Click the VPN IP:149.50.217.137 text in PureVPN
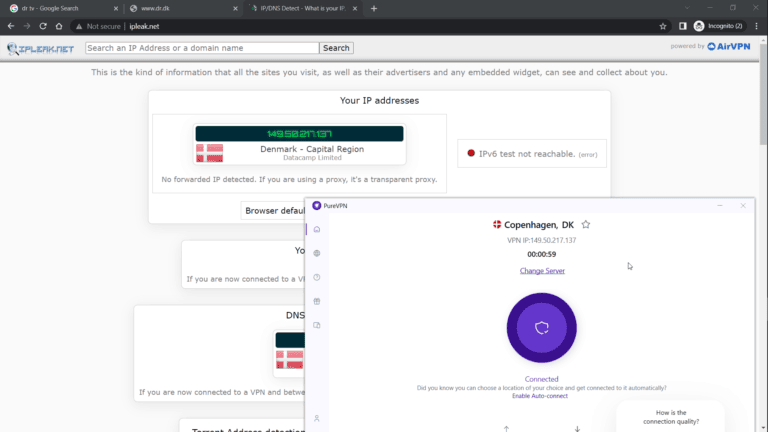The width and height of the screenshot is (768, 432). tap(541, 240)
